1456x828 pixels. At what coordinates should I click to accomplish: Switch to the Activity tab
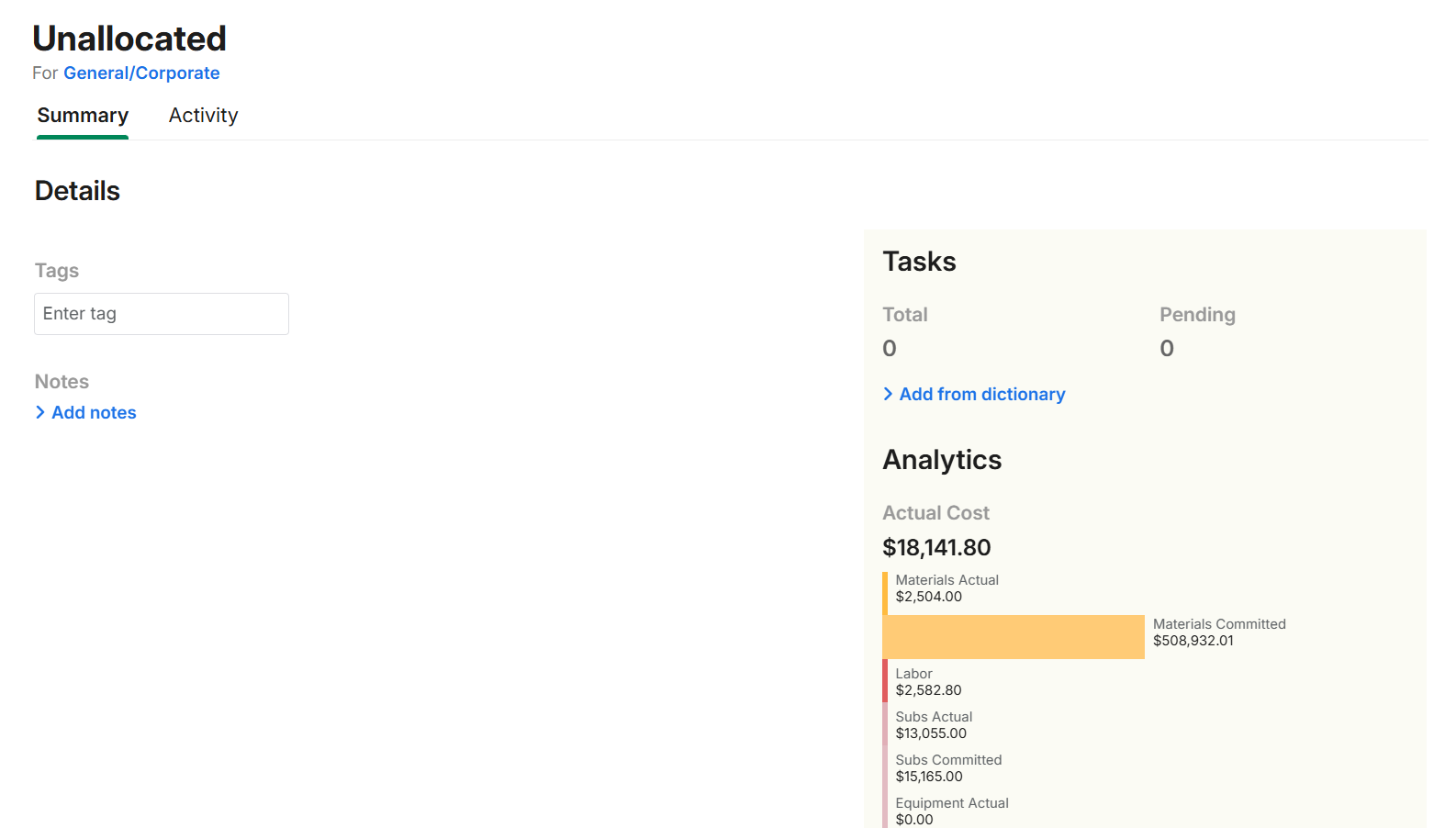click(203, 116)
